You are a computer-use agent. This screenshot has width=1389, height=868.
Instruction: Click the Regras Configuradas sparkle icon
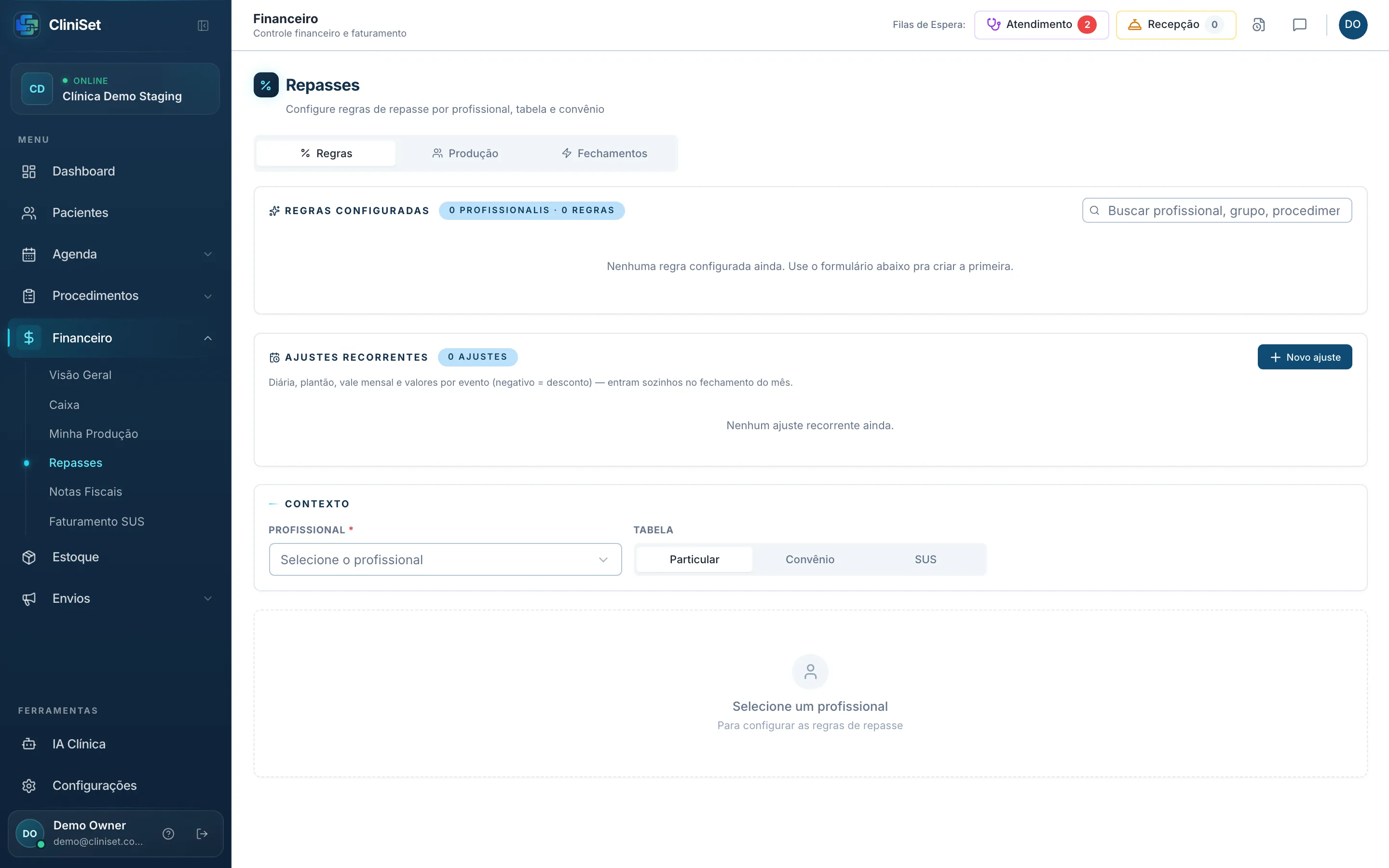(x=274, y=211)
